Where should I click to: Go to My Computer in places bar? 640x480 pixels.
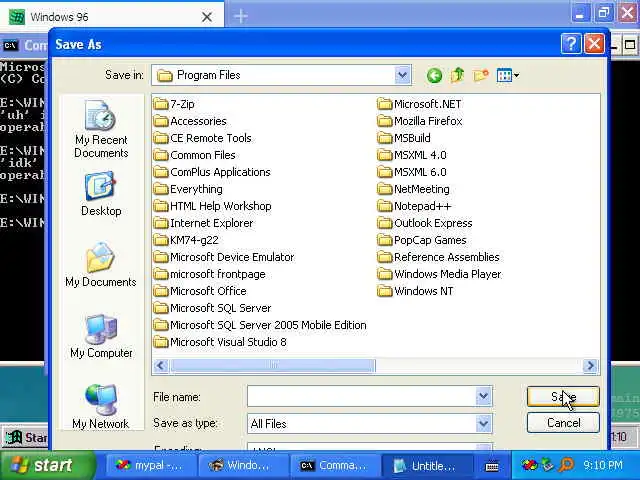coord(101,336)
